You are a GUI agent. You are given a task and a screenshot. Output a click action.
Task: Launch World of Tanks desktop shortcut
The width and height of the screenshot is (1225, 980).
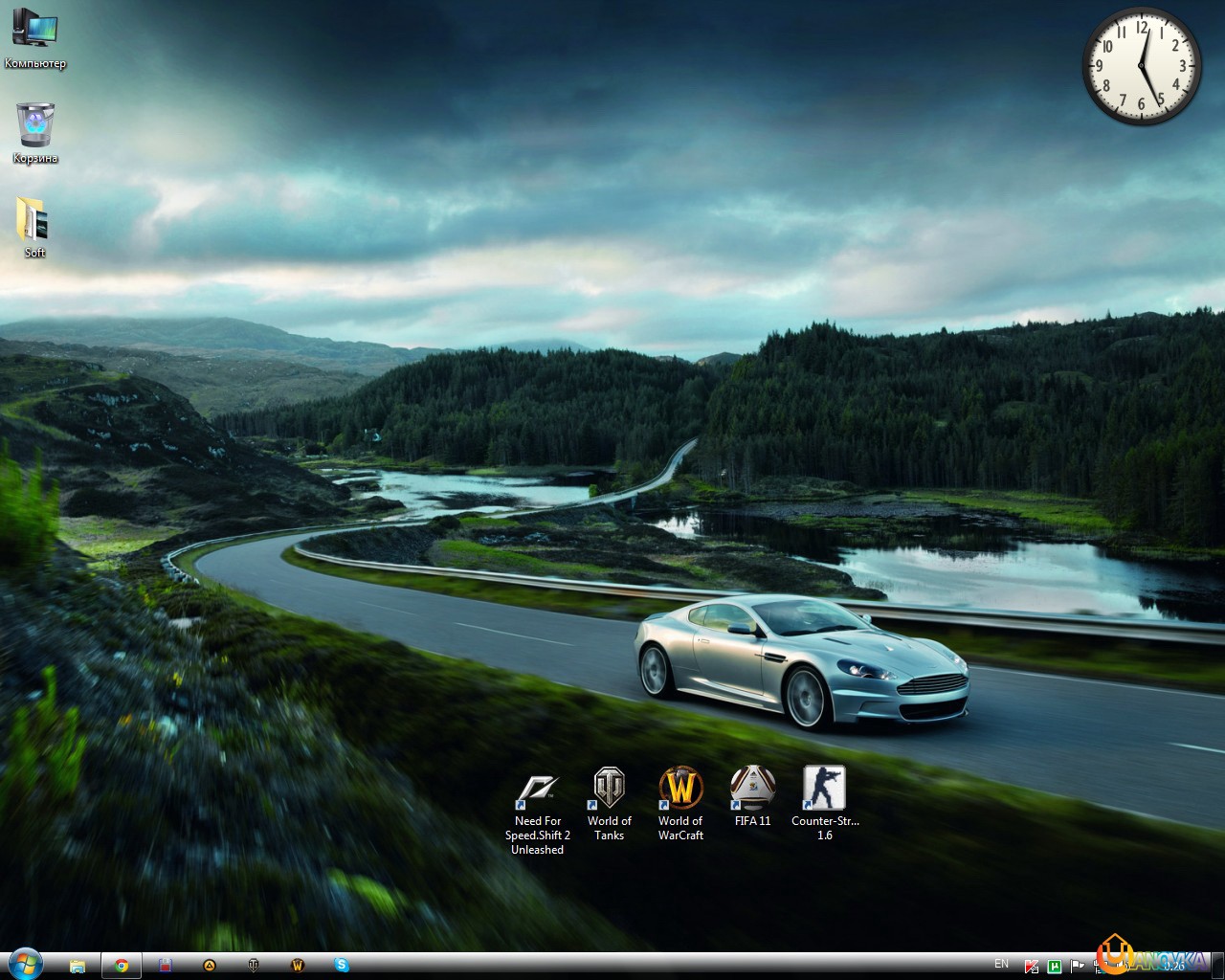click(x=609, y=789)
